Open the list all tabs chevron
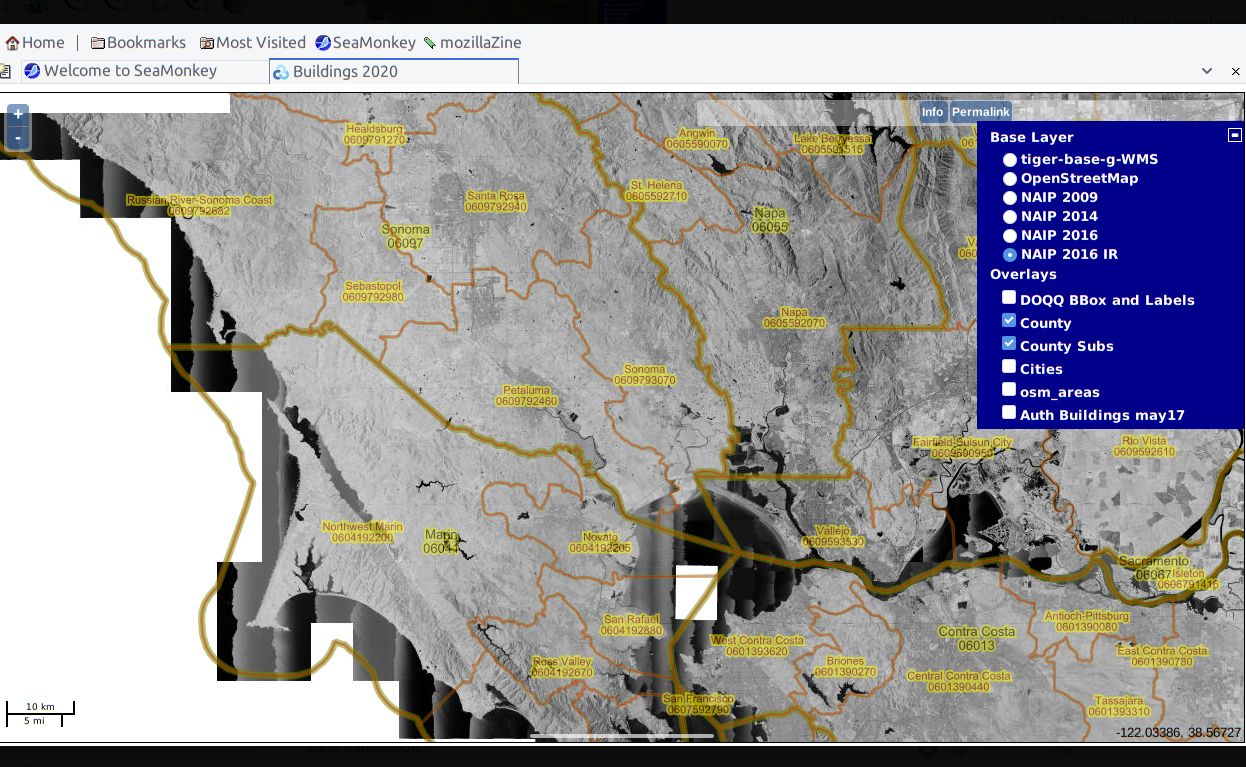Image resolution: width=1246 pixels, height=767 pixels. 1207,71
